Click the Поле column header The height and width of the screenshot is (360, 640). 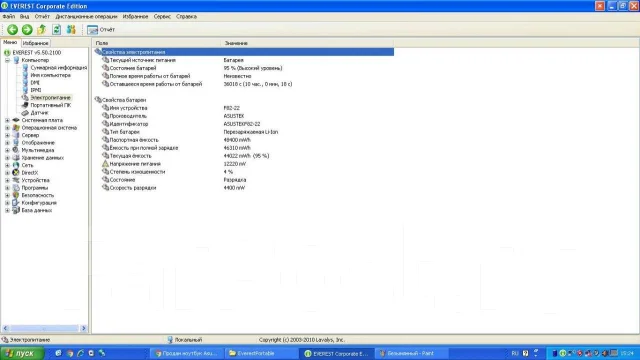click(157, 43)
